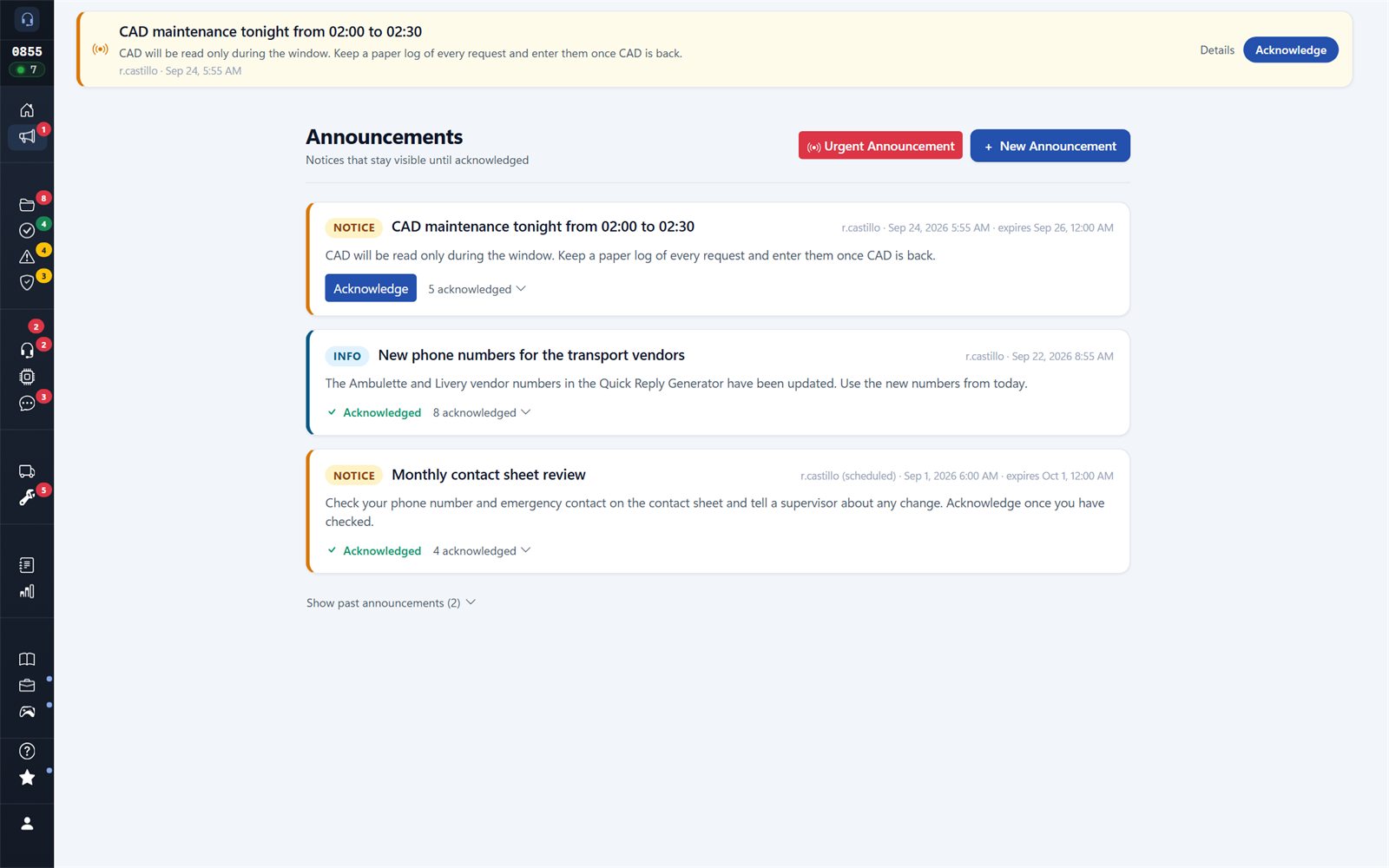The image size is (1389, 868).
Task: Open the truck icon in sidebar
Action: coord(27,471)
